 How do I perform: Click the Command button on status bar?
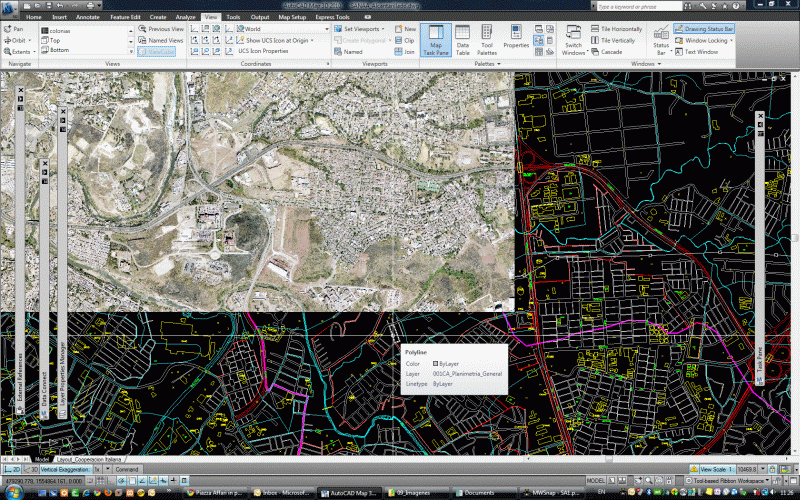pyautogui.click(x=127, y=469)
